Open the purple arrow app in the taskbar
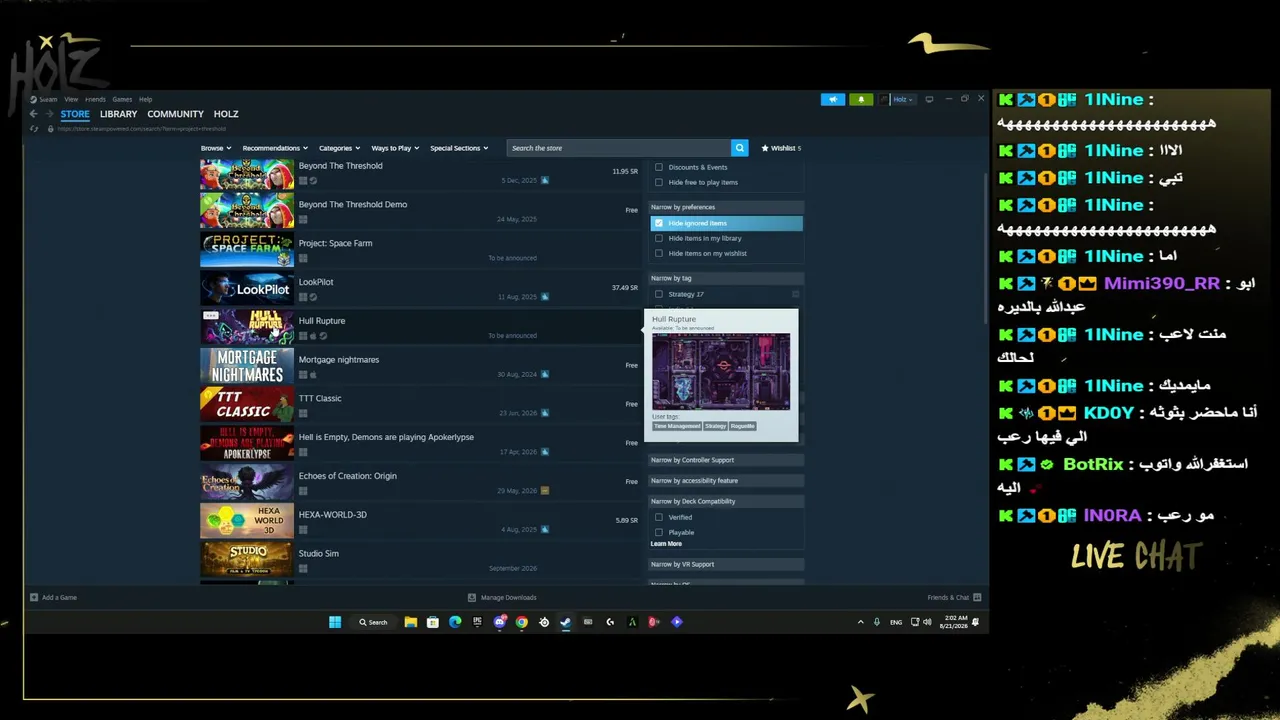 click(677, 622)
